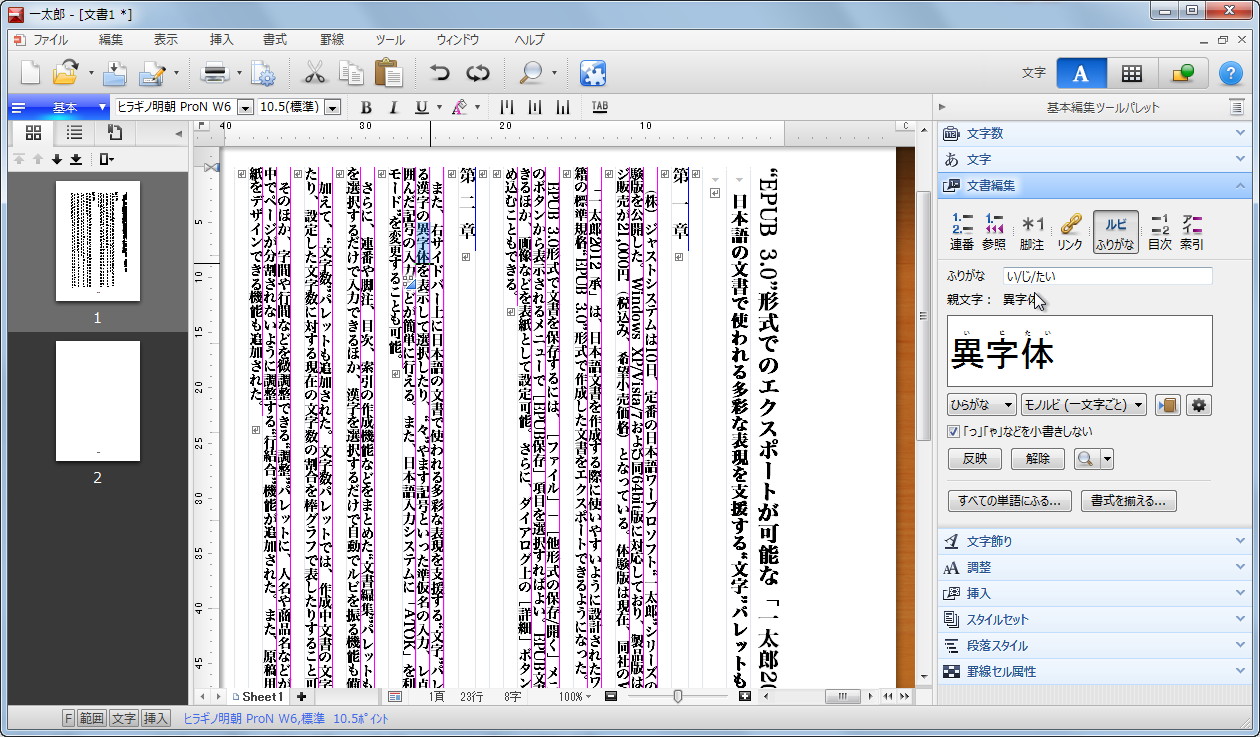Select the Sheet1 tab
The width and height of the screenshot is (1260, 737).
pos(257,696)
